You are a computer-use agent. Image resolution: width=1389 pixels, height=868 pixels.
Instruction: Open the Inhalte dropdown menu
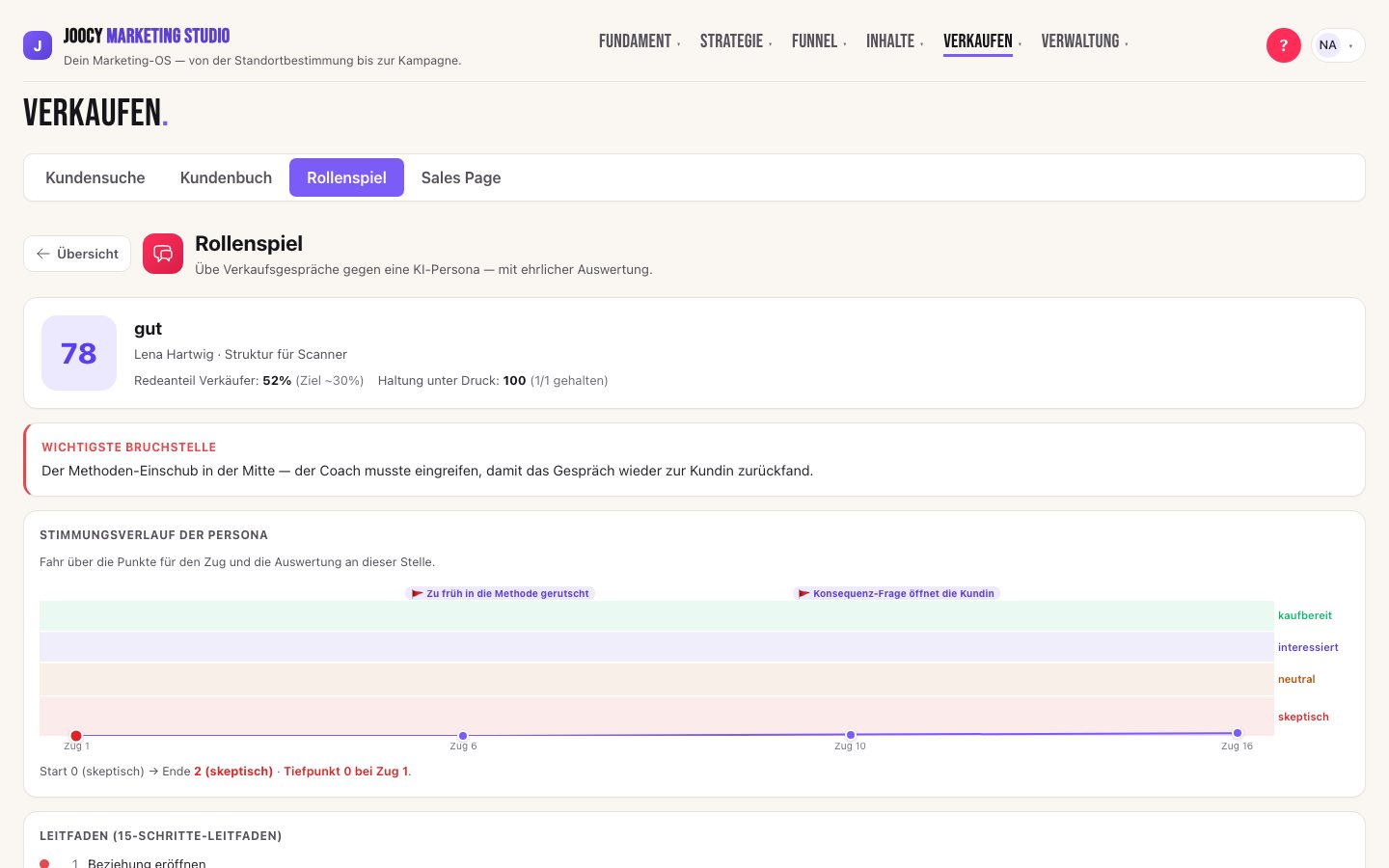coord(894,41)
